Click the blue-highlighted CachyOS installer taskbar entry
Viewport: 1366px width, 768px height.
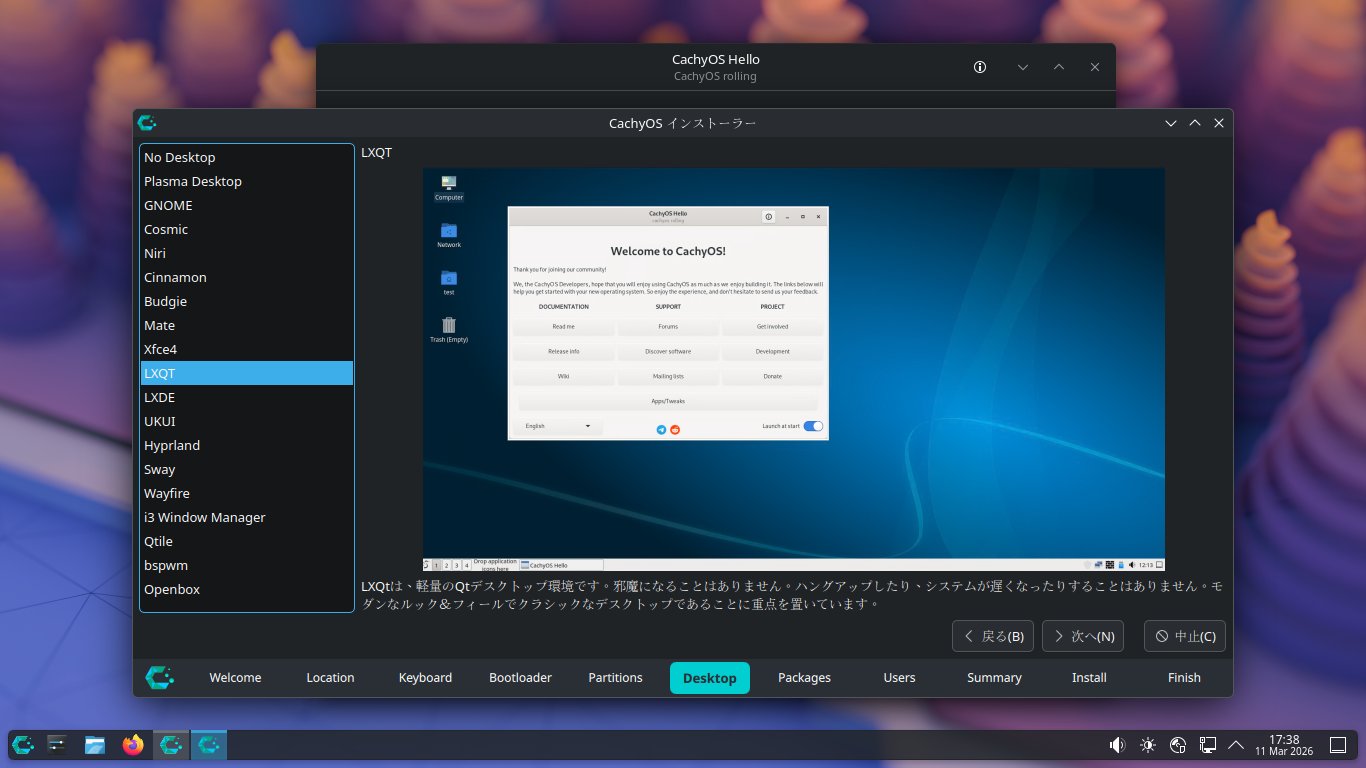point(209,744)
